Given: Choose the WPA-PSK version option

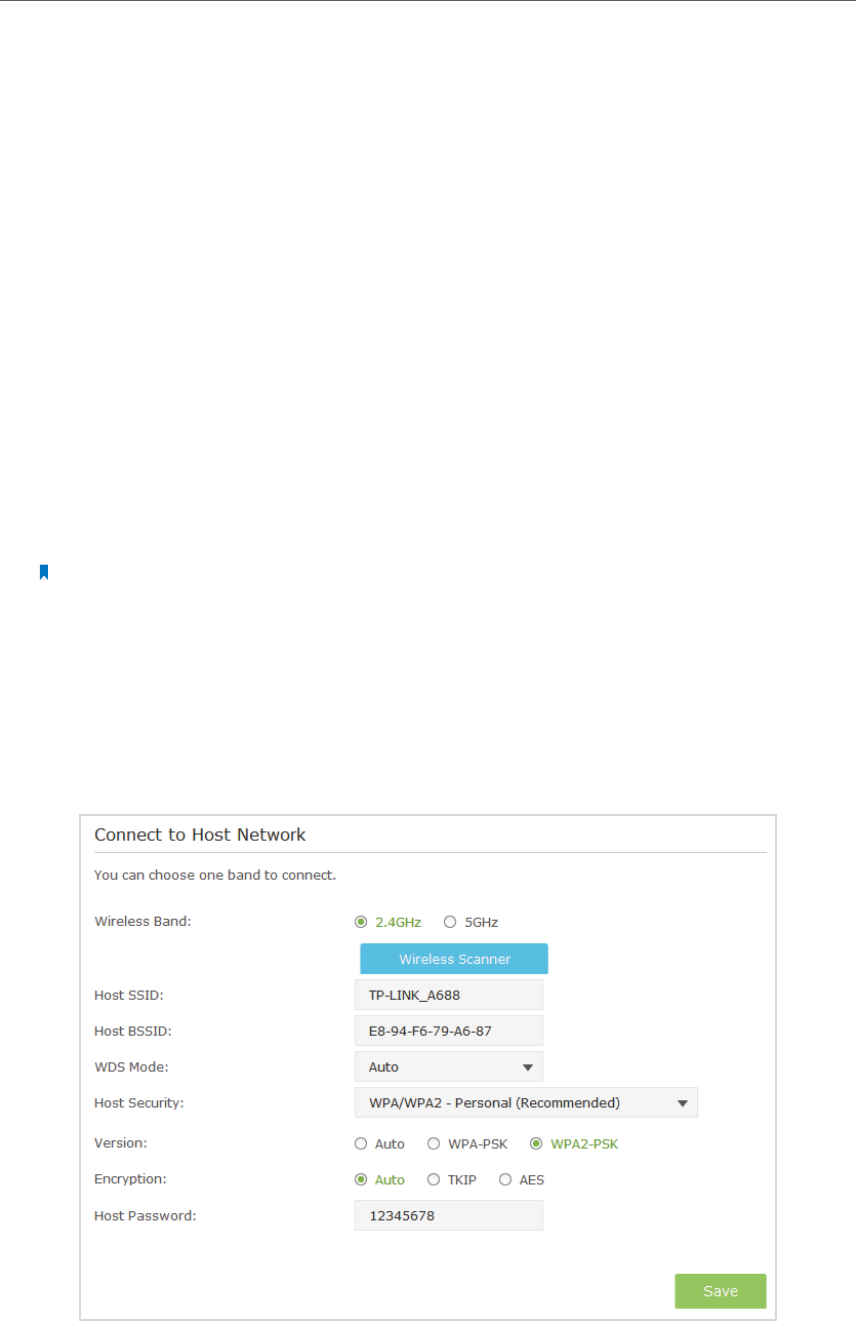Looking at the screenshot, I should click(x=434, y=1144).
